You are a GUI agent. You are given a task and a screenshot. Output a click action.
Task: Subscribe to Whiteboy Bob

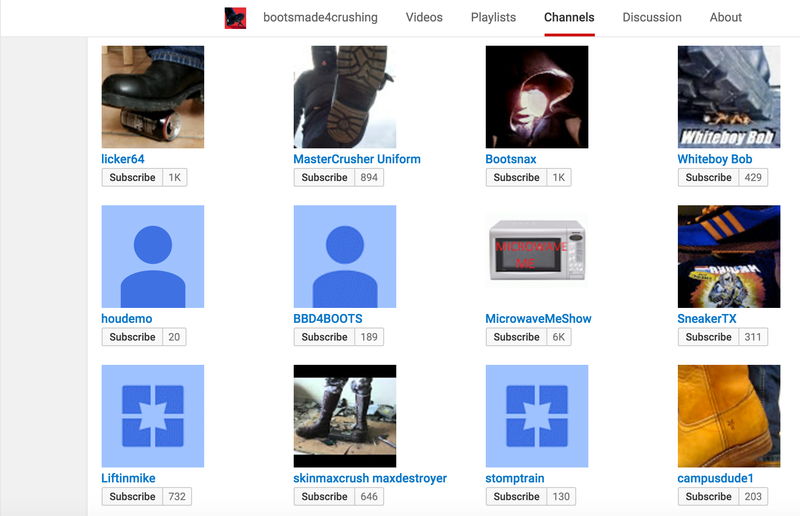pyautogui.click(x=708, y=178)
